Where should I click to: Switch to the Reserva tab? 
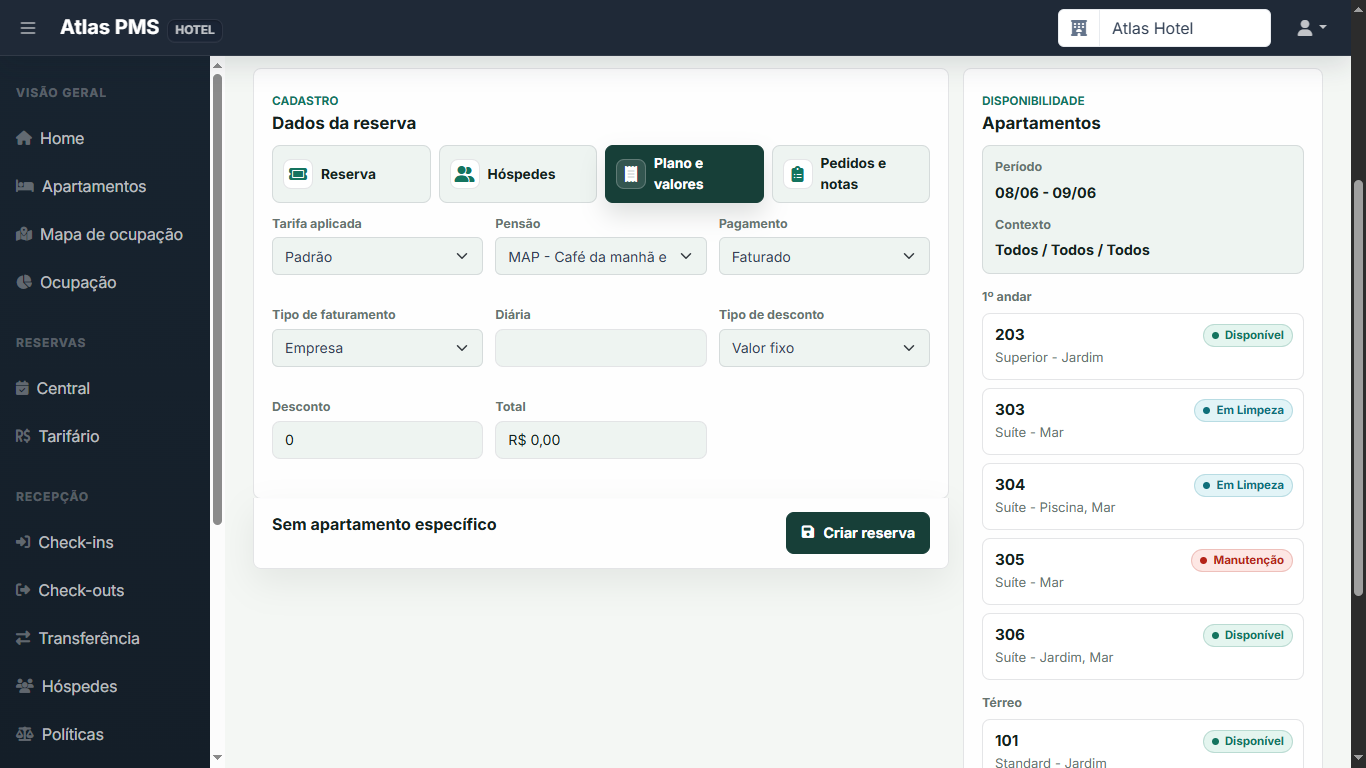tap(351, 174)
